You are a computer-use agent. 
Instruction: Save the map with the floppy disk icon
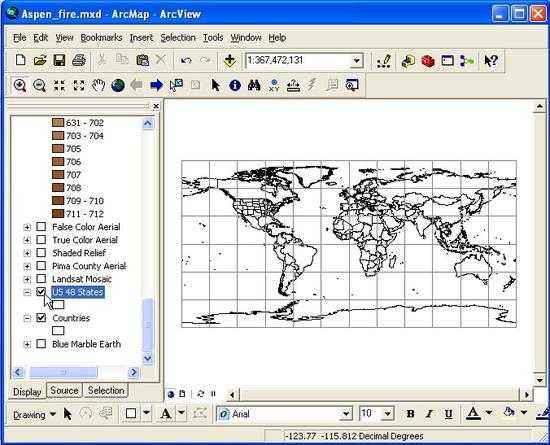pos(59,60)
